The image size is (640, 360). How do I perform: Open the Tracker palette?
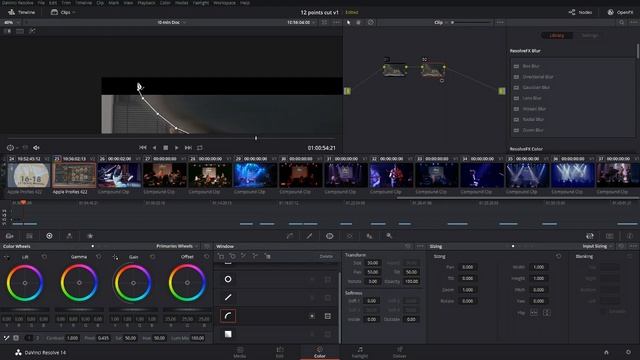[349, 236]
